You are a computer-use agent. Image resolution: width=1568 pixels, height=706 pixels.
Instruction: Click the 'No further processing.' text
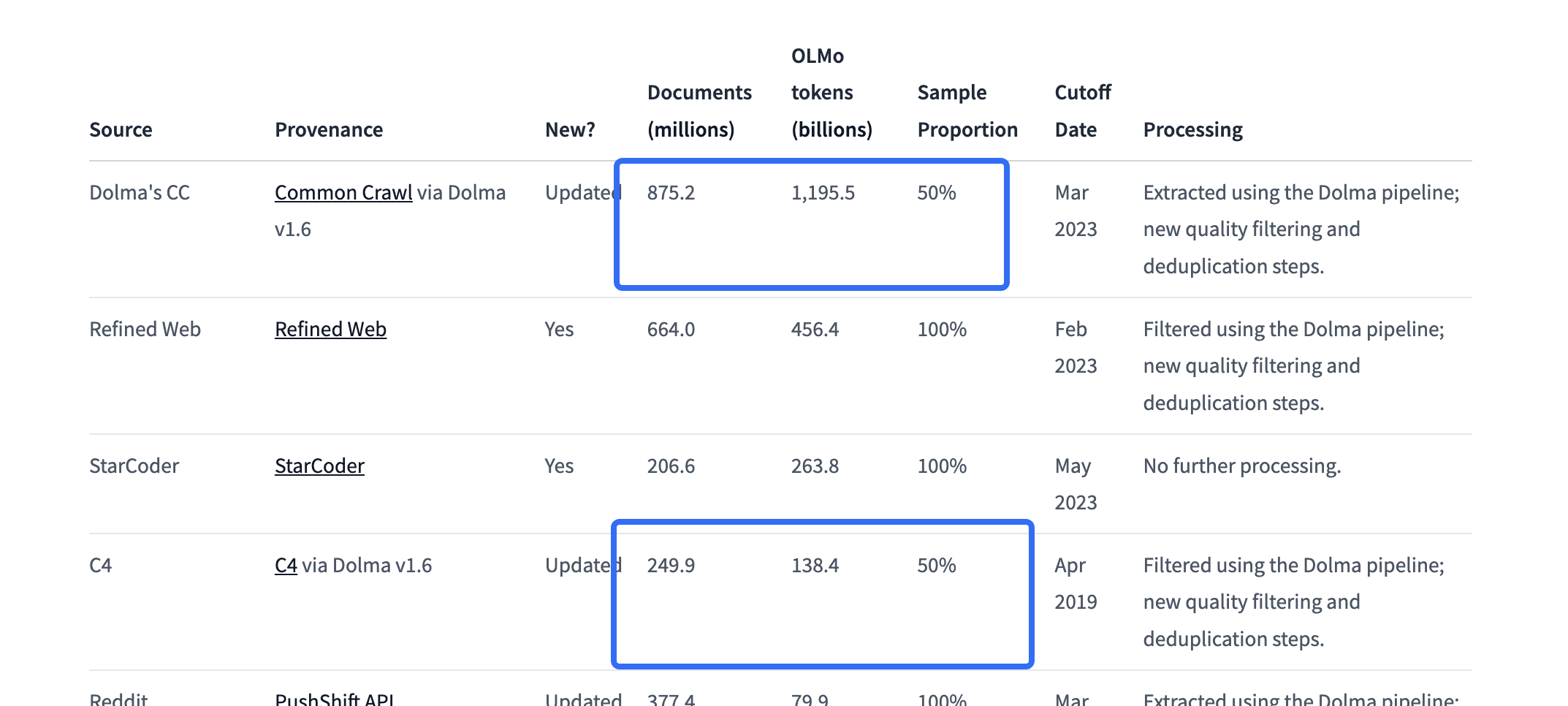point(1242,466)
